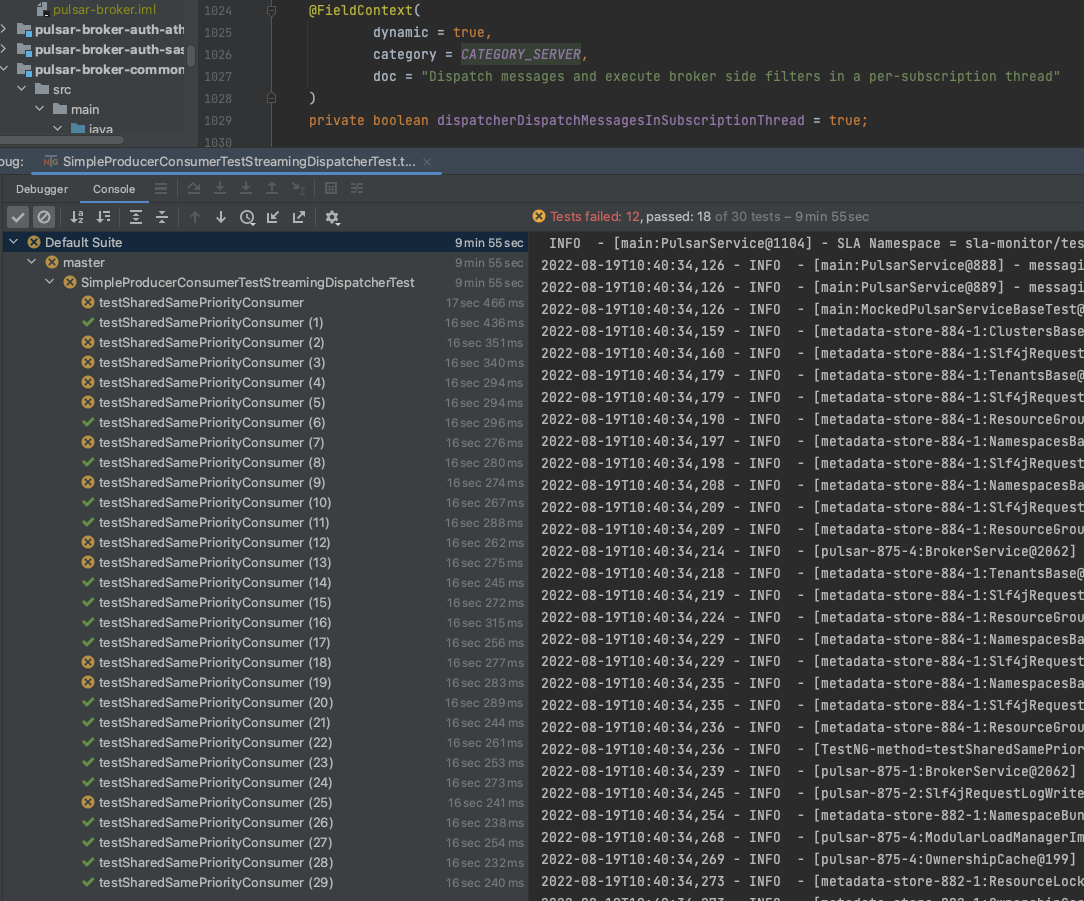Switch to the Console tab
1084x901 pixels.
pos(114,189)
